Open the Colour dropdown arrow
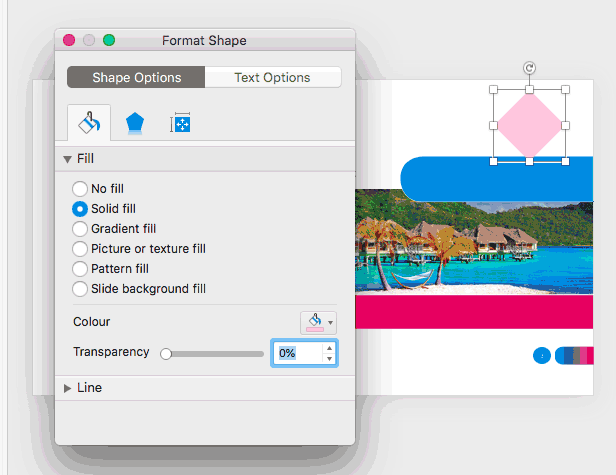This screenshot has width=616, height=475. click(331, 323)
